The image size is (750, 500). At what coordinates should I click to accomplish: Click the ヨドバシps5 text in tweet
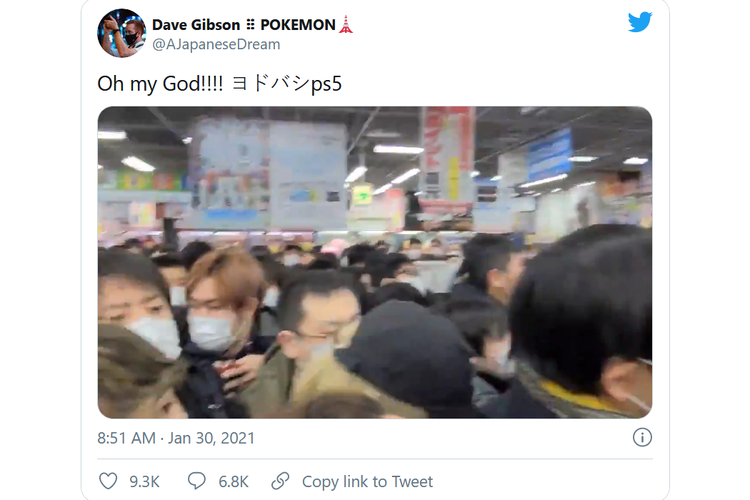click(287, 84)
